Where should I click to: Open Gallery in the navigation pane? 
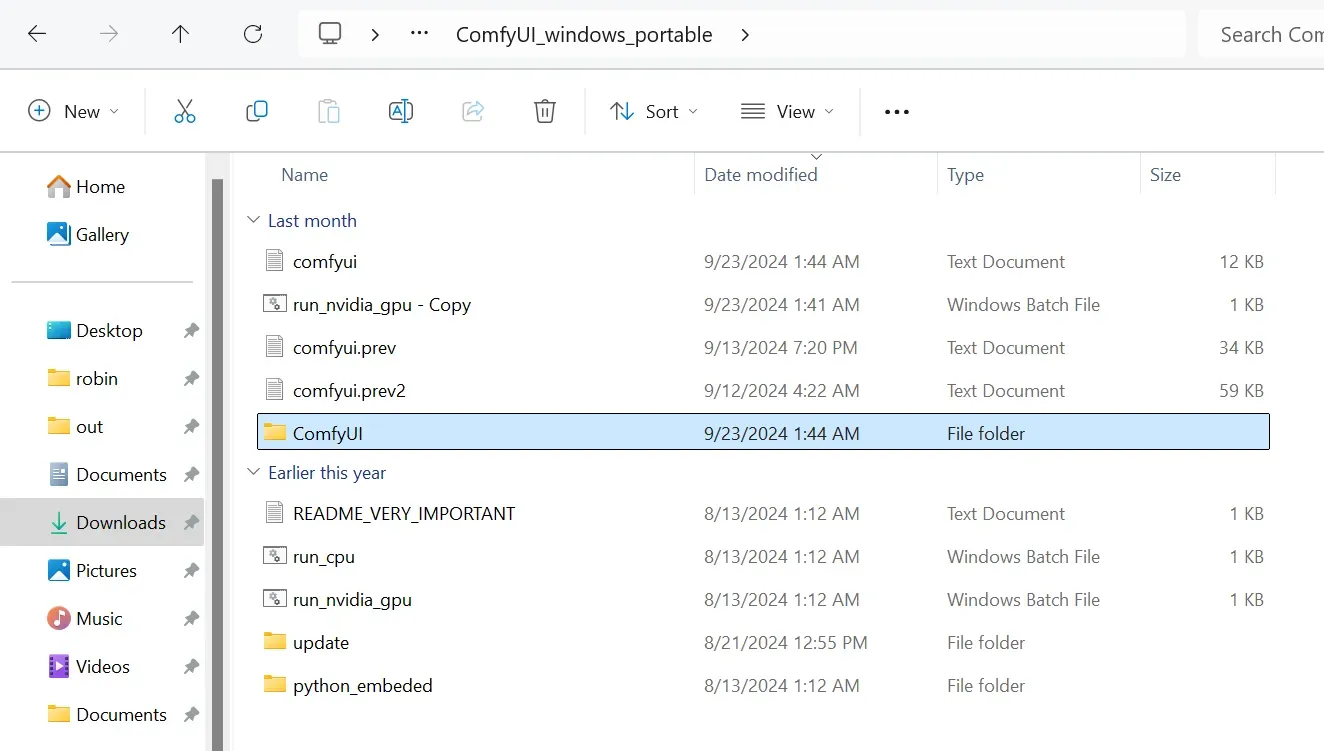coord(88,235)
